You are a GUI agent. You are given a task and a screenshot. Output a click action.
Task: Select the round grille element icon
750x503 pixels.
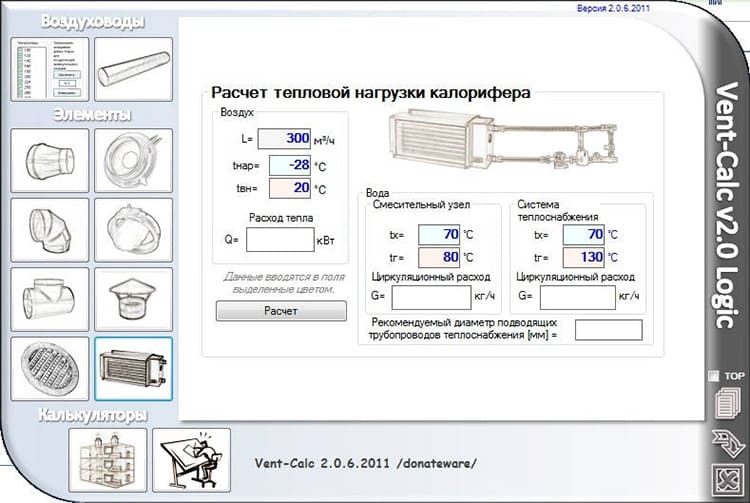(x=50, y=369)
